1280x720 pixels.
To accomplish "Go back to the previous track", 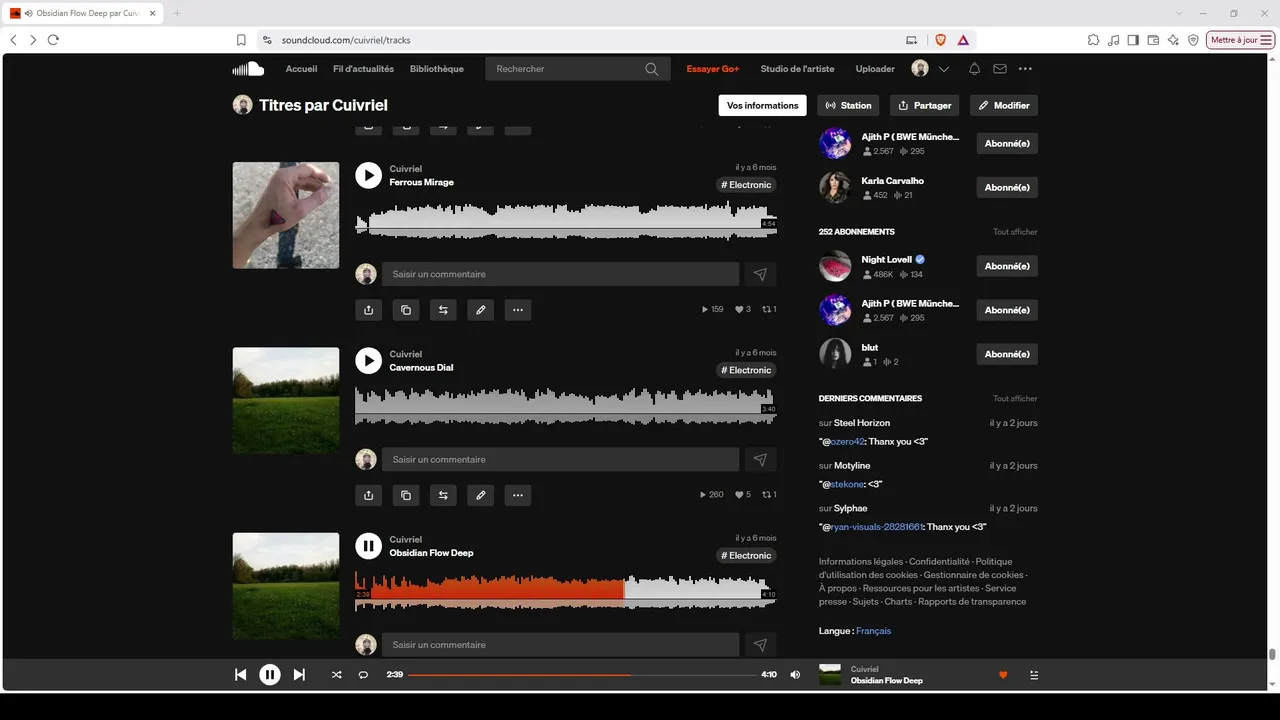I will (x=240, y=675).
